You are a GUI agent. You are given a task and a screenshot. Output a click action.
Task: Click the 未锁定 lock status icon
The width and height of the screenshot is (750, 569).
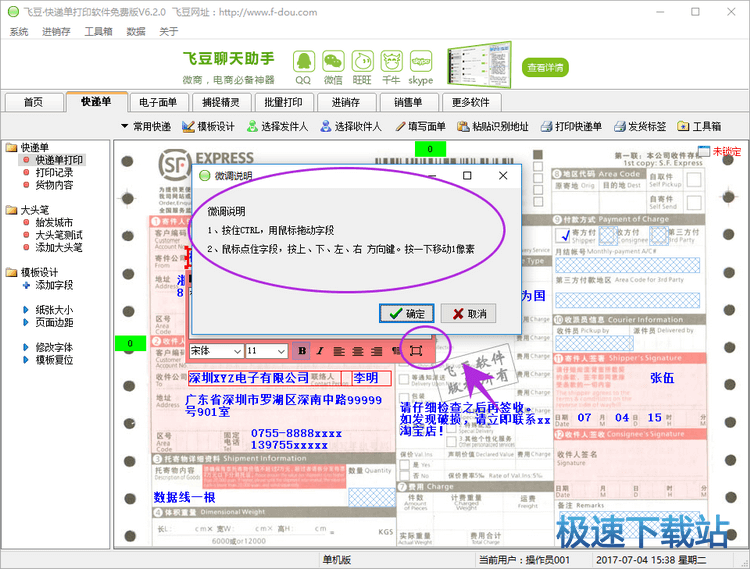[x=704, y=151]
